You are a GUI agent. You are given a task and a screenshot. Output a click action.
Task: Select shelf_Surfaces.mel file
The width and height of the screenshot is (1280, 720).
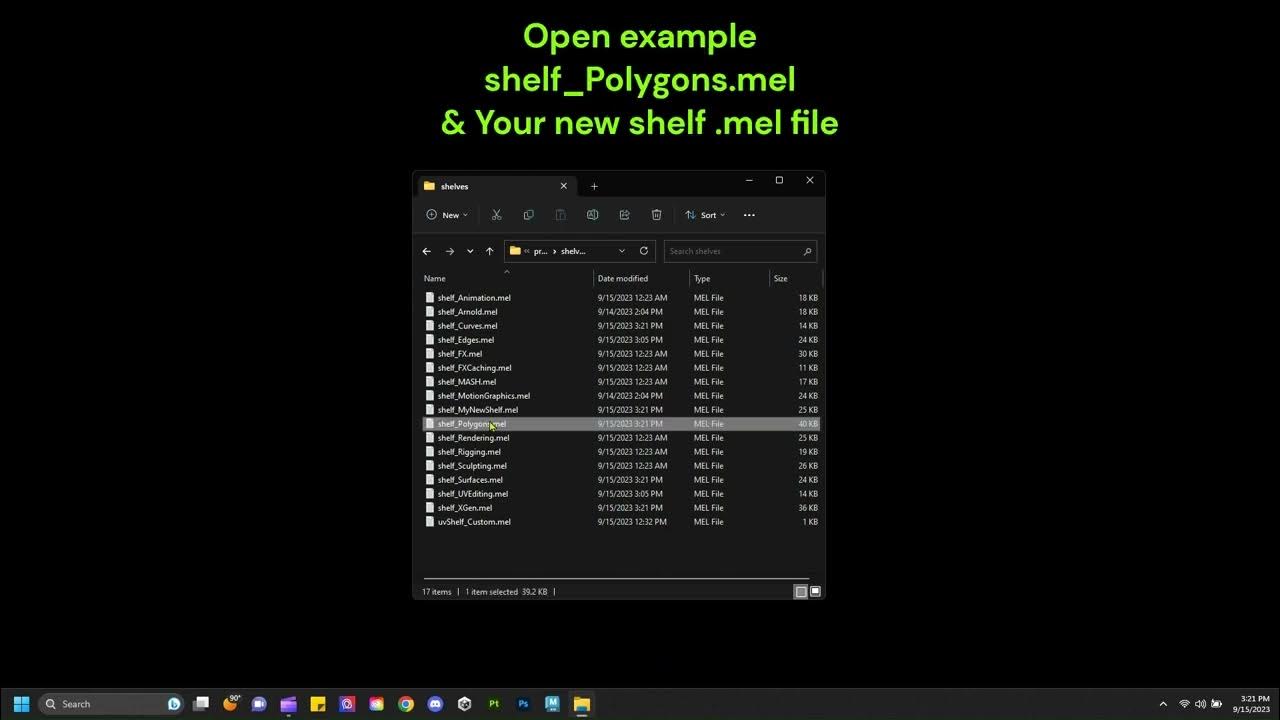click(x=621, y=479)
